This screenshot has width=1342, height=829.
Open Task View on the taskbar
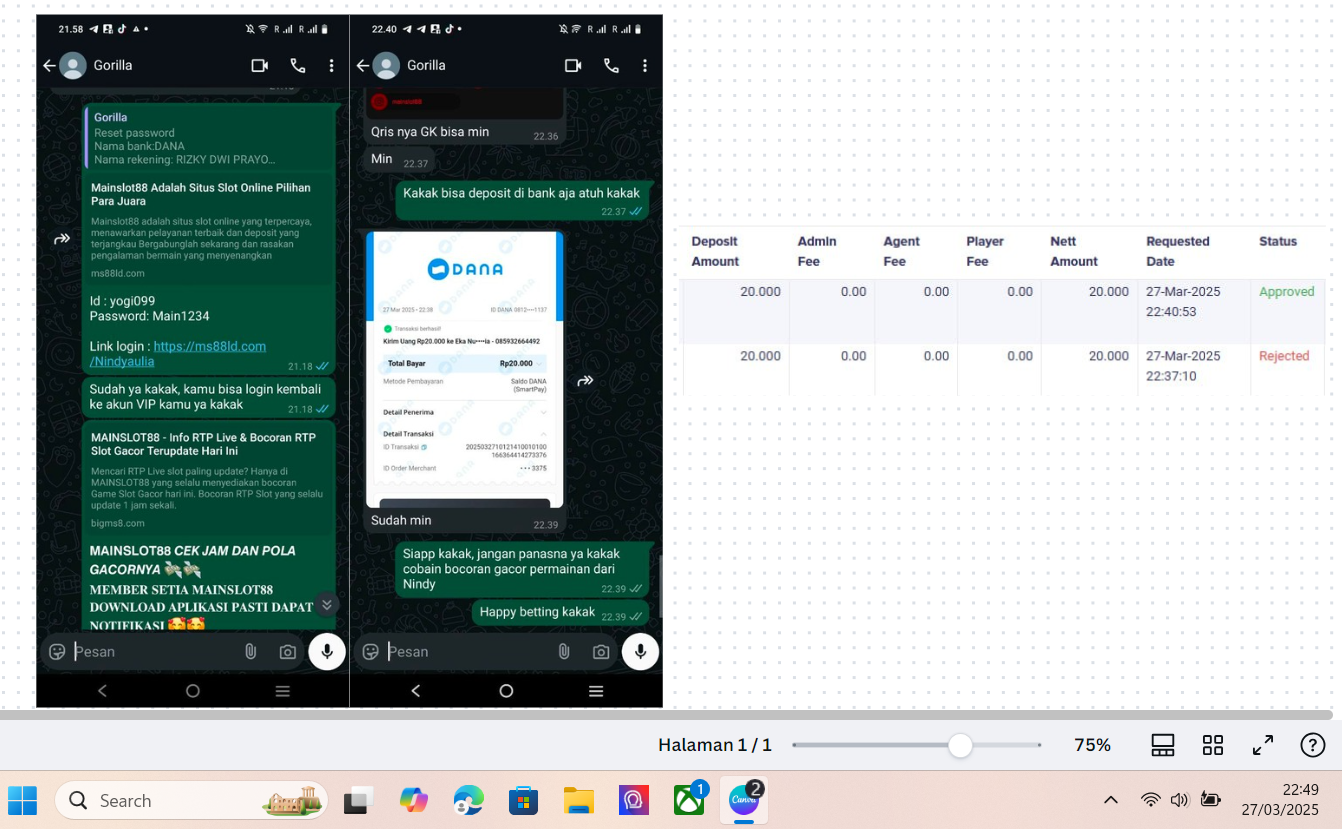click(x=358, y=800)
